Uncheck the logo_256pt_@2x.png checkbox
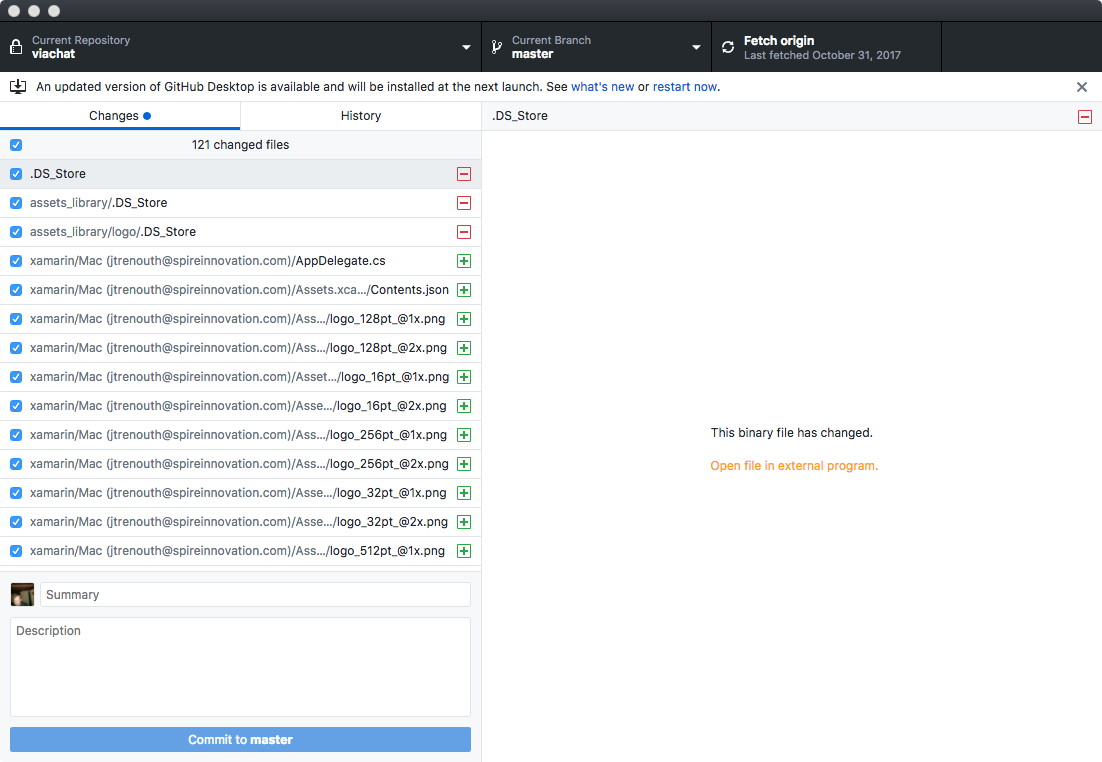 pyautogui.click(x=16, y=464)
